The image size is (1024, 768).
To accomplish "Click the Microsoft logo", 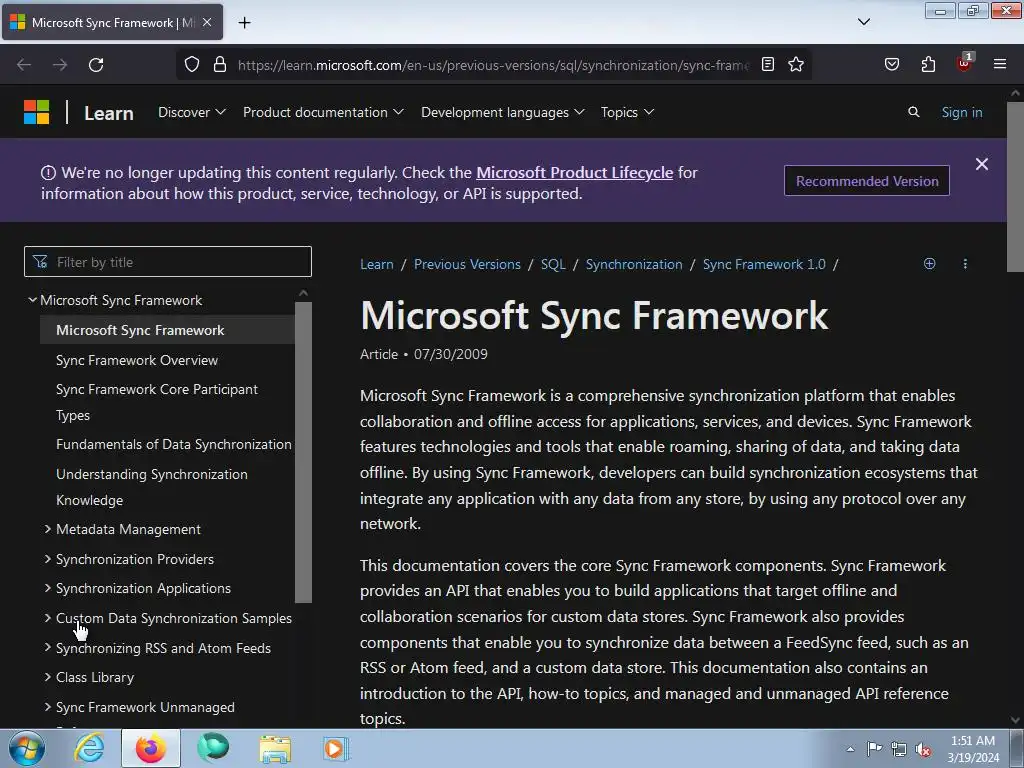I will (x=37, y=112).
